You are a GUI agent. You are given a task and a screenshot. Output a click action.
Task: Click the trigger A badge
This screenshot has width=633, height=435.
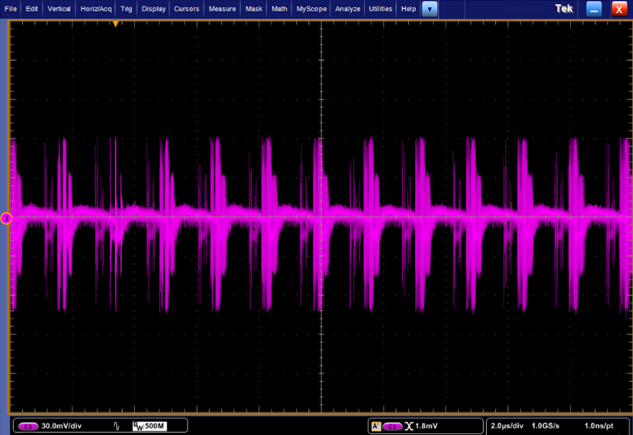coord(376,426)
